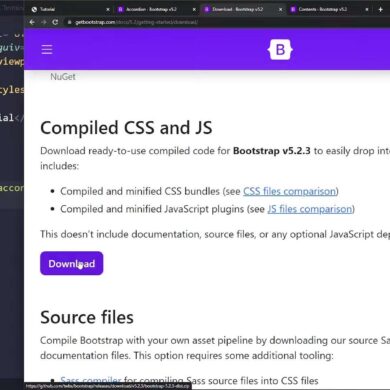Close the Contents Bootstrap tab
The image size is (390, 390).
(367, 9)
